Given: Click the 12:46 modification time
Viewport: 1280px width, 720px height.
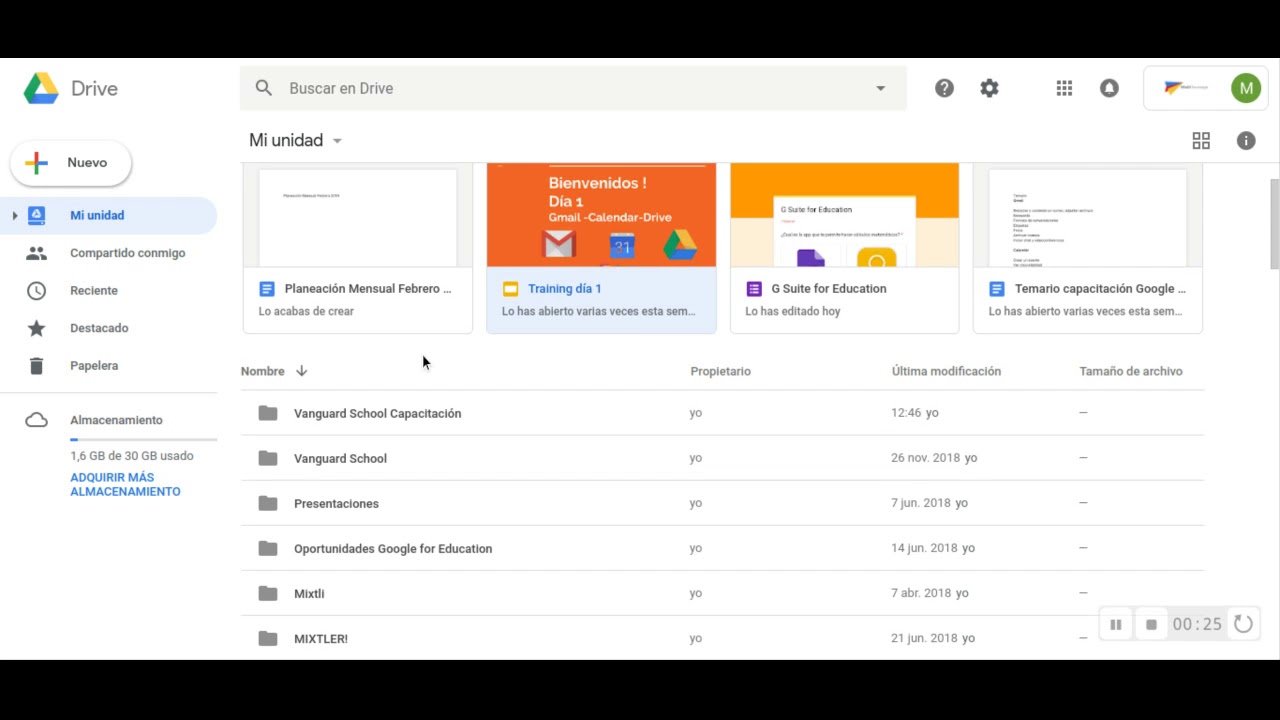Looking at the screenshot, I should tap(906, 413).
